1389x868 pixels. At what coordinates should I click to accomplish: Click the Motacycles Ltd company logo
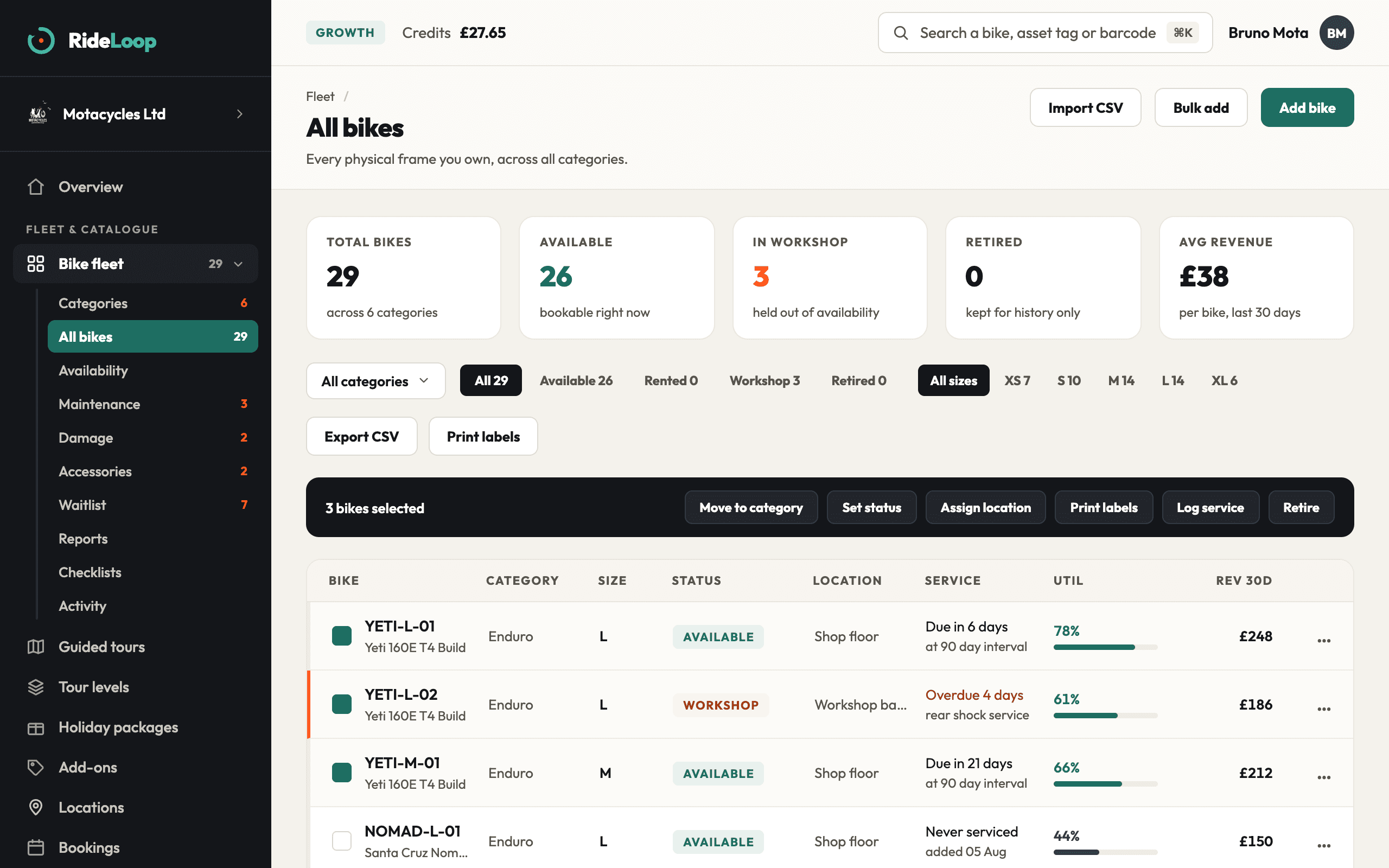pyautogui.click(x=39, y=114)
